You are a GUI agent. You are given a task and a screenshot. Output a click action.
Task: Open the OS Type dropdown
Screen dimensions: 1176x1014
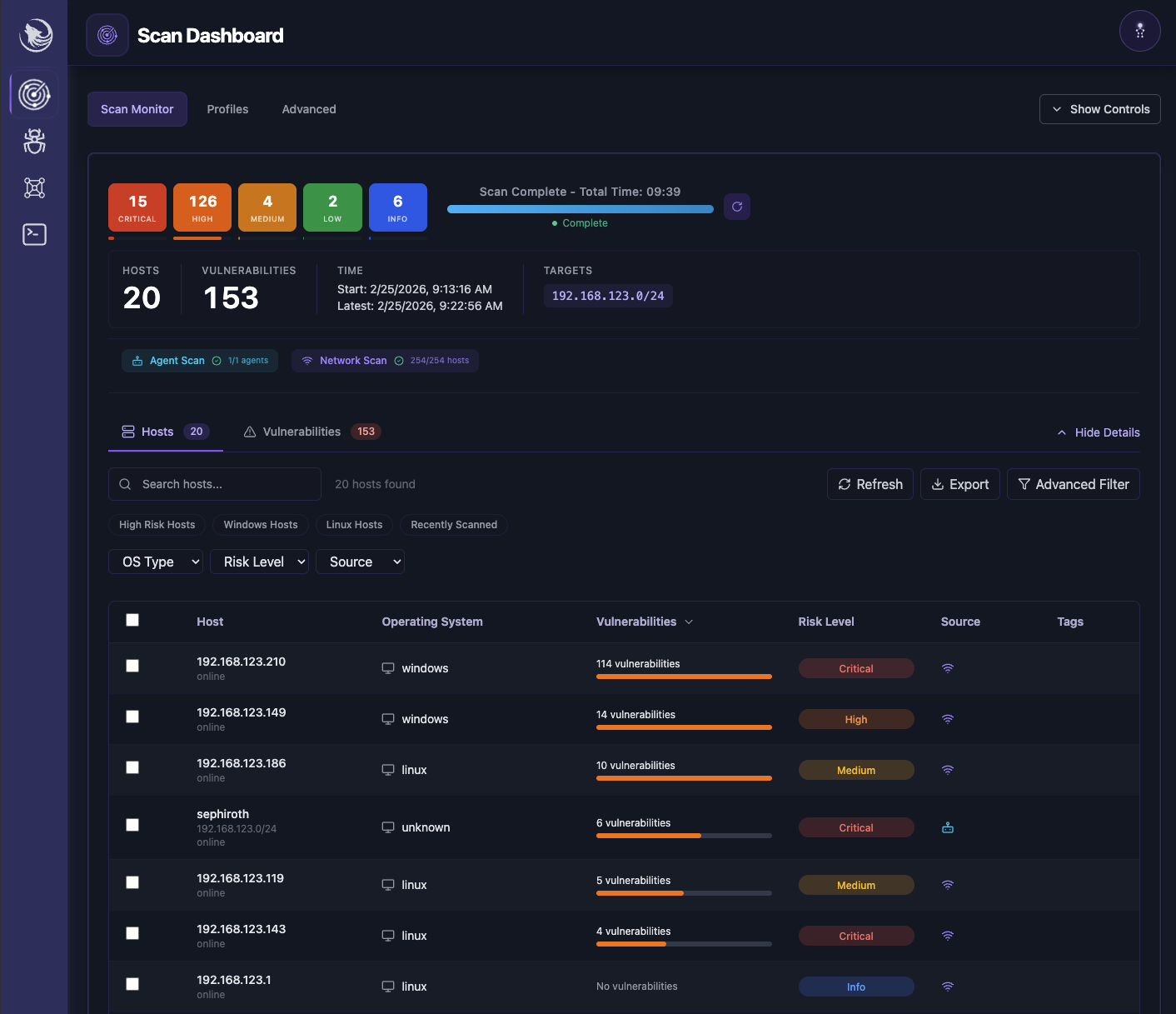click(x=155, y=562)
